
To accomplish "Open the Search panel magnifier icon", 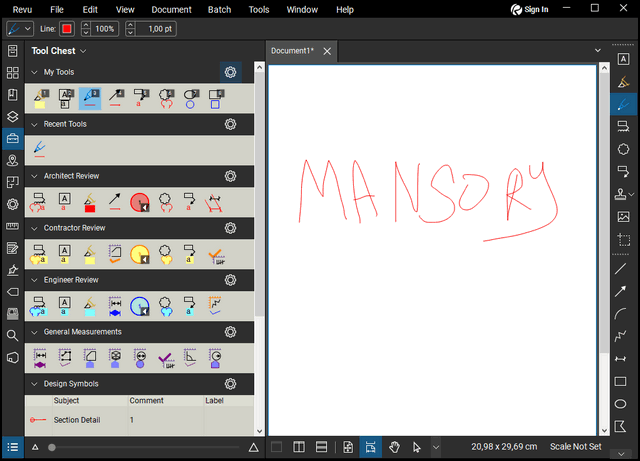I will click(x=12, y=336).
